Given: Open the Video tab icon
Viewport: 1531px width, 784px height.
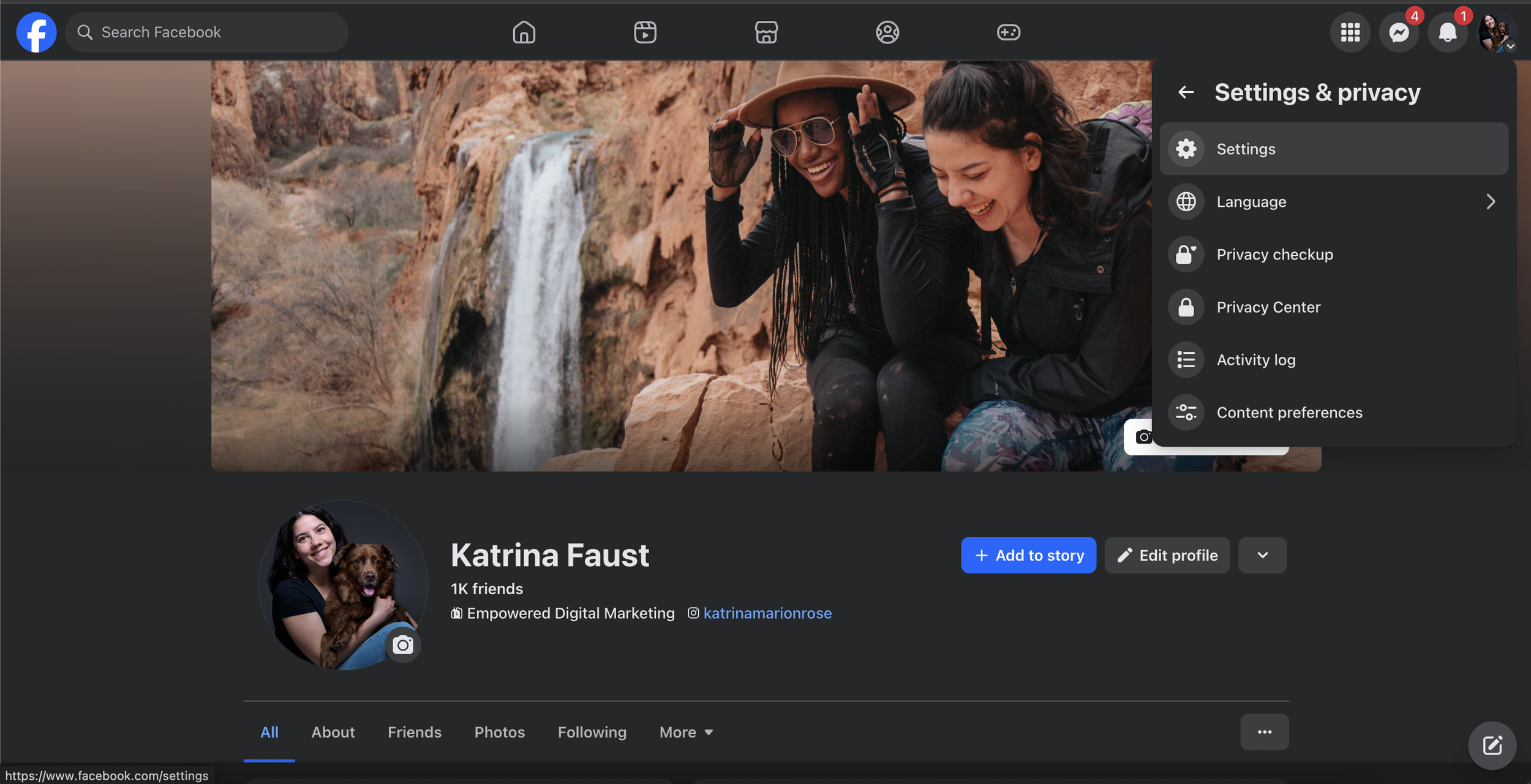Looking at the screenshot, I should click(x=645, y=32).
